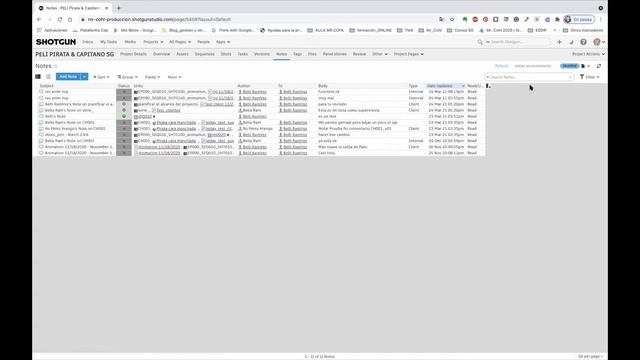Image resolution: width=640 pixels, height=360 pixels.
Task: Click the Status column header
Action: tap(124, 86)
